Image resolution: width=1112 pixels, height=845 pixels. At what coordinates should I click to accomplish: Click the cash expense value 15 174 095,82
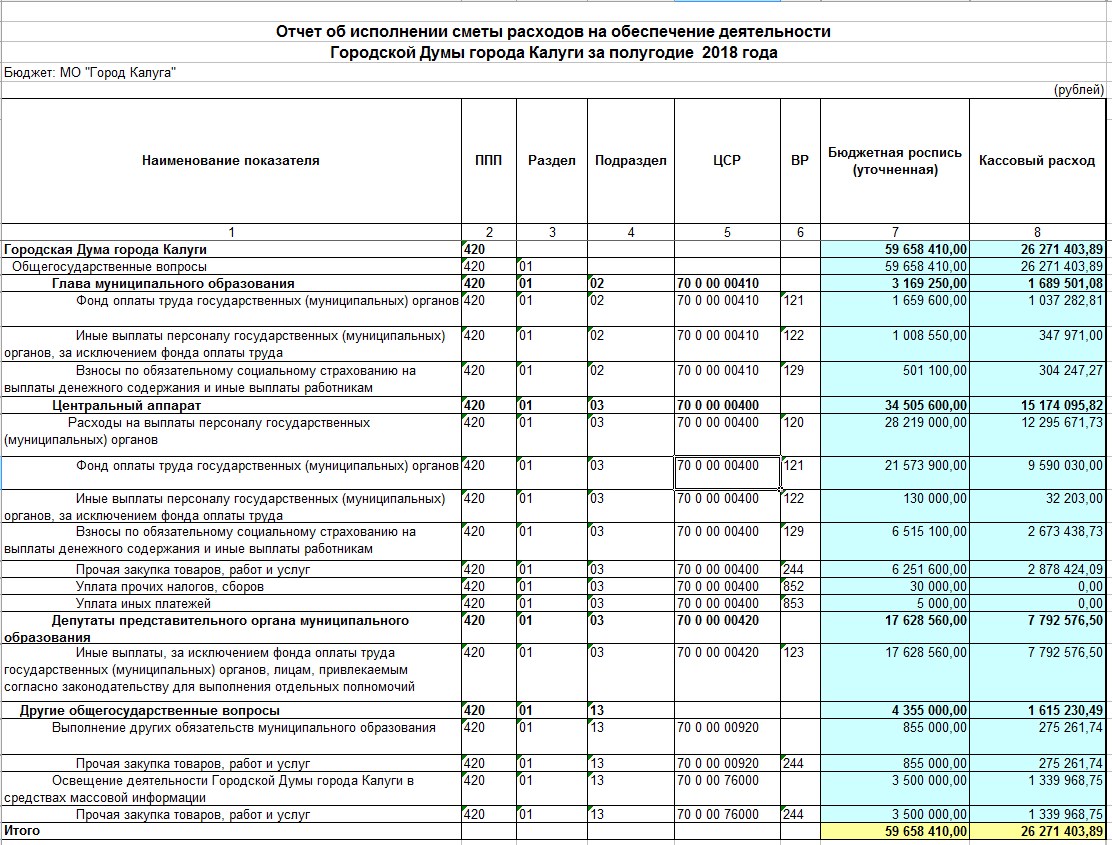1037,405
